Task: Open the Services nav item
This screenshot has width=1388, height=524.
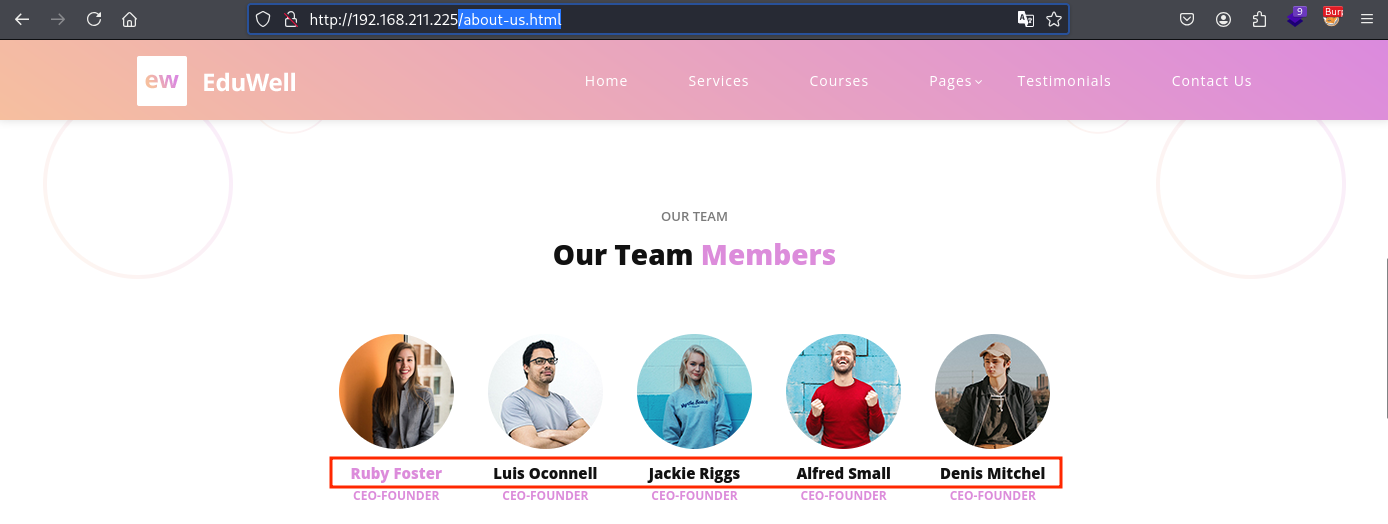Action: (x=718, y=81)
